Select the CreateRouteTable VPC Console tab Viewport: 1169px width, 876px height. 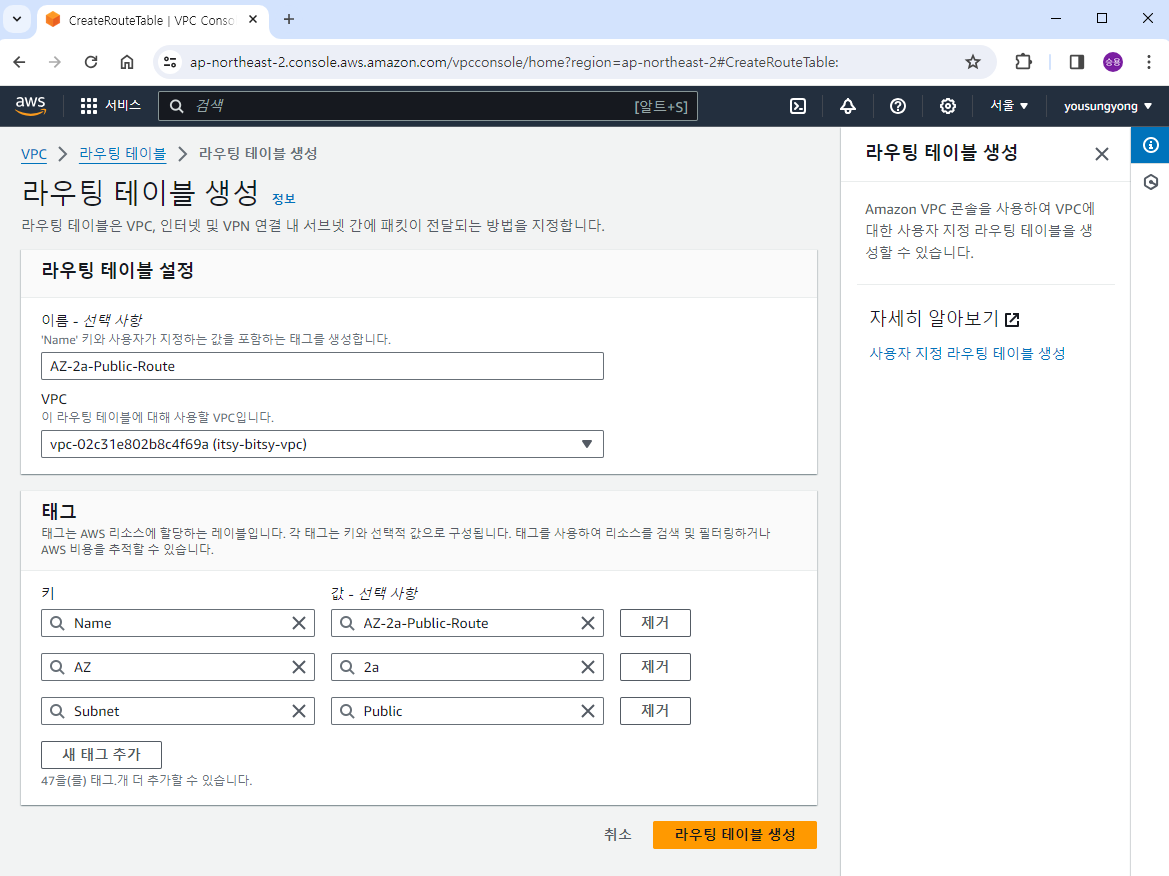click(x=151, y=20)
